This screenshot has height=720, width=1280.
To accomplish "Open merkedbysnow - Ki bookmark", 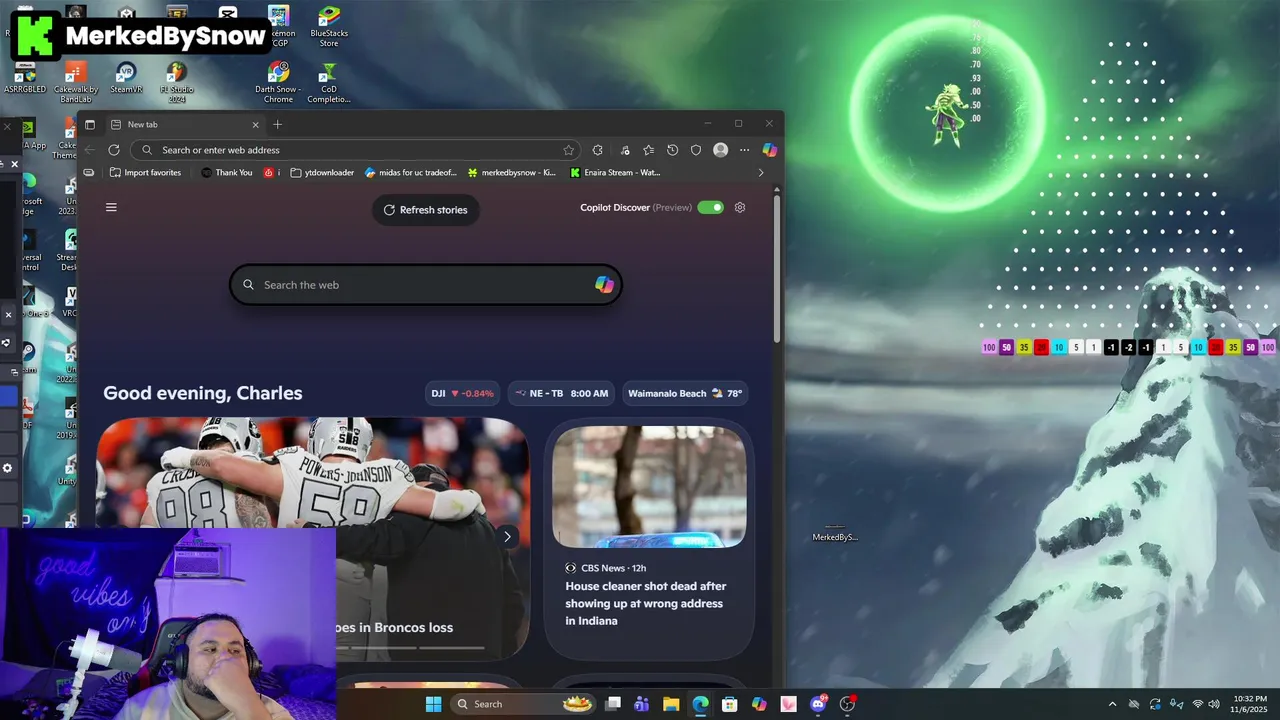I will coord(512,172).
